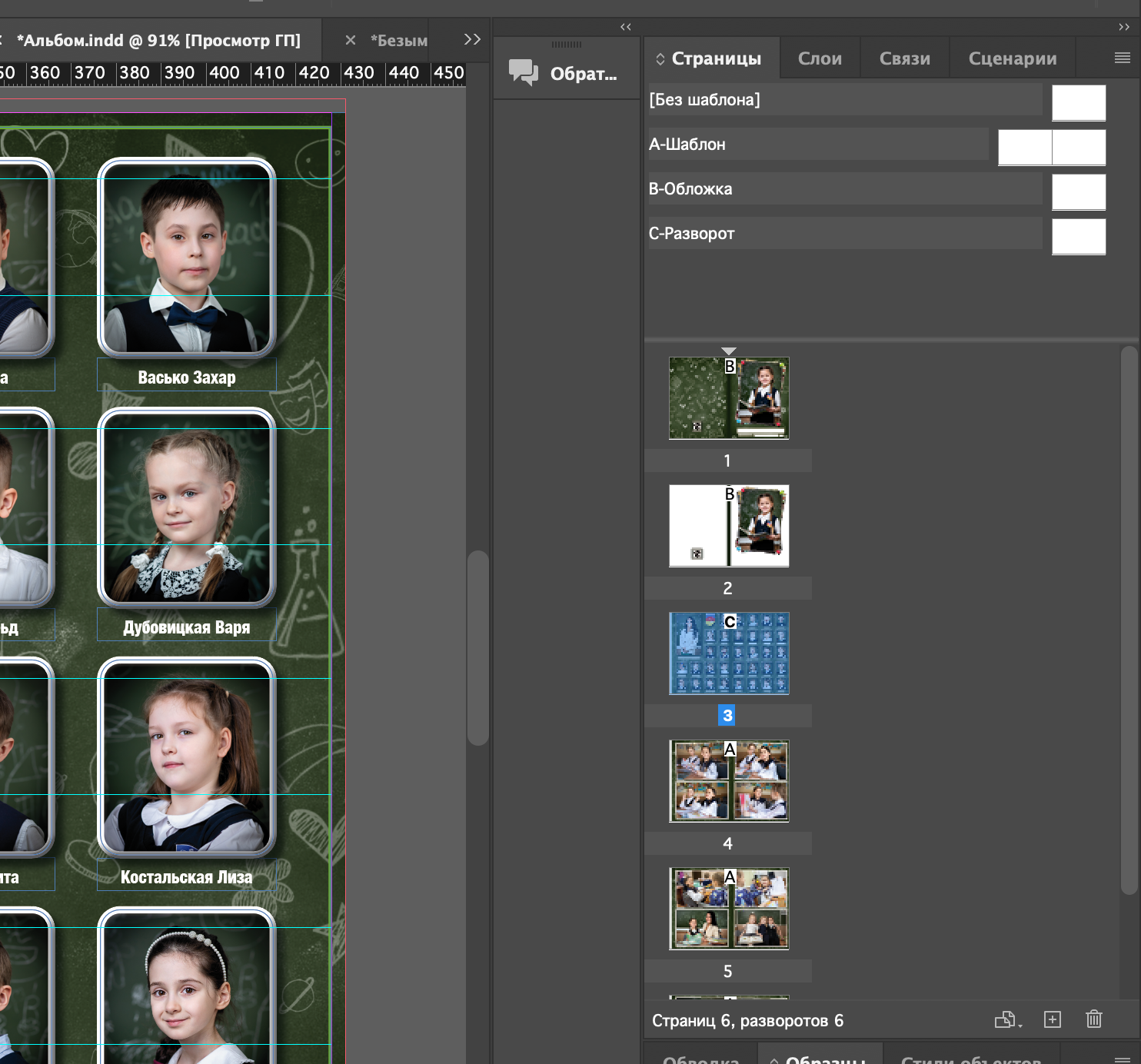This screenshot has width=1141, height=1064.
Task: Click the C-Разворот master thumbnail
Action: click(x=1079, y=237)
